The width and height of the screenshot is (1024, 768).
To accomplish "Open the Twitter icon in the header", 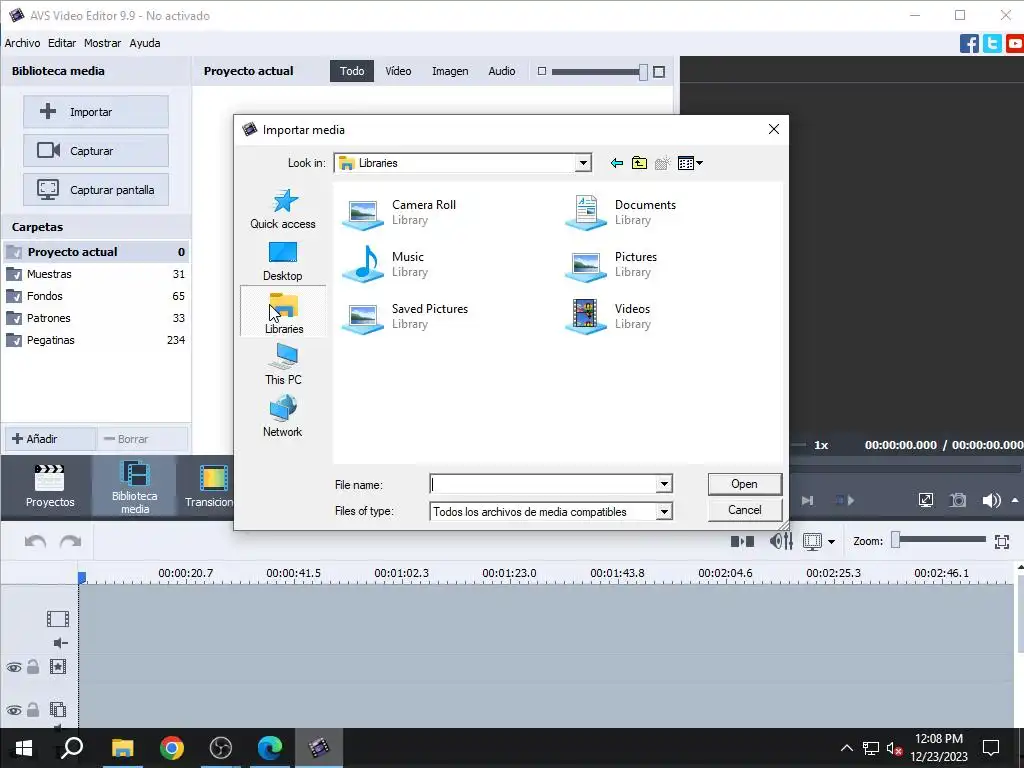I will pos(992,44).
